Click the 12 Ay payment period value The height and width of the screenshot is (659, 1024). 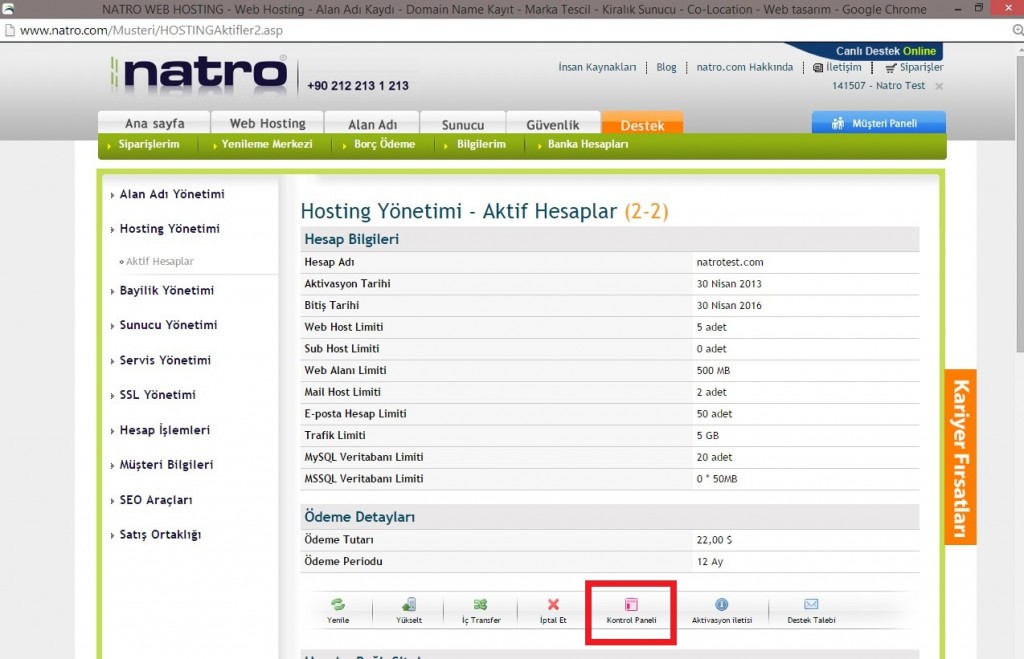click(x=710, y=562)
